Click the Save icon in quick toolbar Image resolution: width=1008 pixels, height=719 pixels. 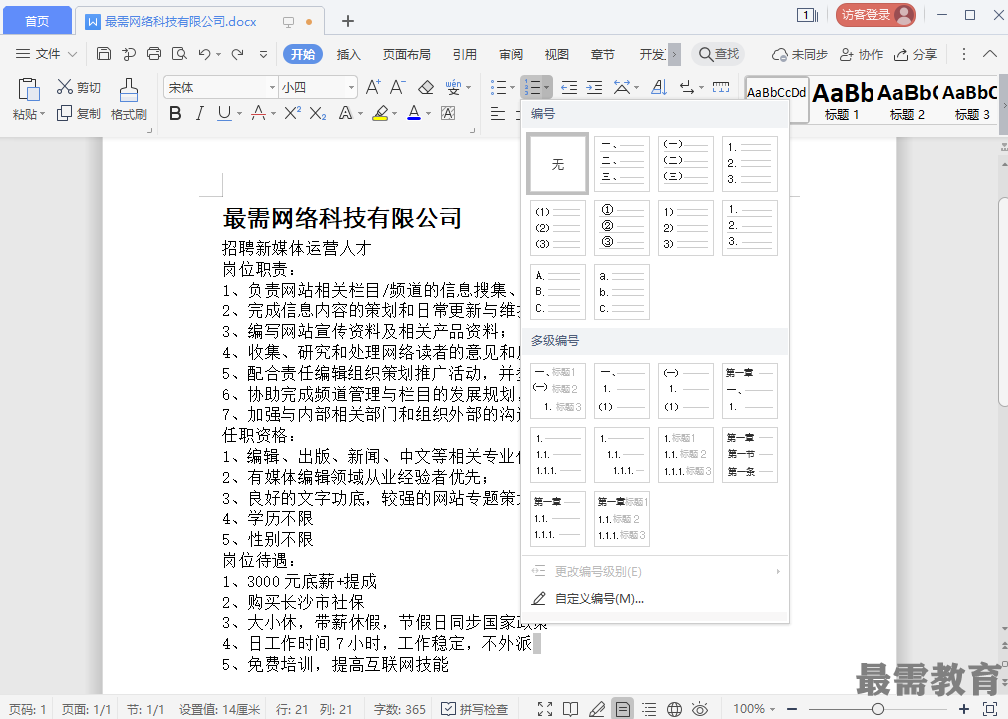104,54
